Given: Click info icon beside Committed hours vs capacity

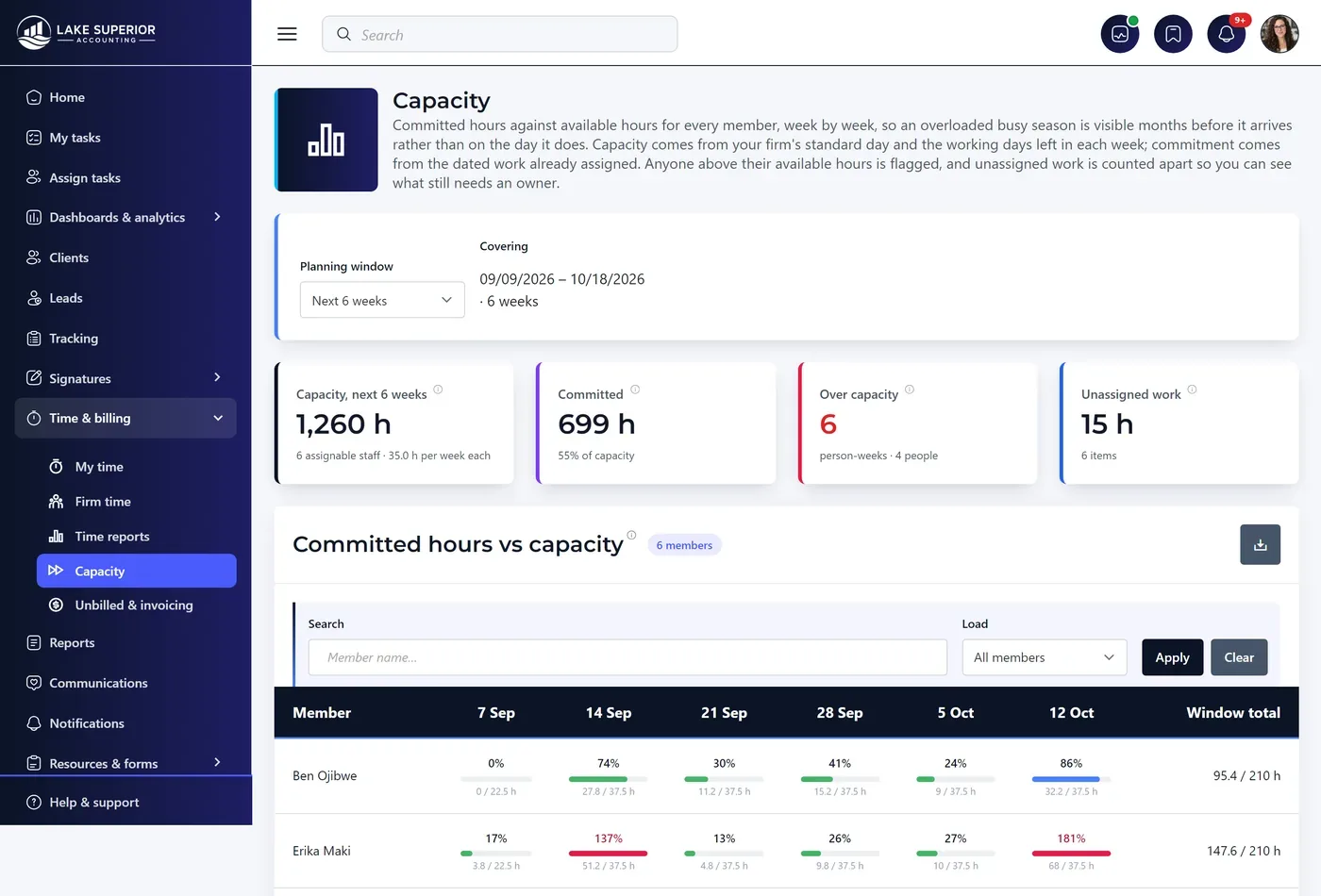Looking at the screenshot, I should click(631, 535).
